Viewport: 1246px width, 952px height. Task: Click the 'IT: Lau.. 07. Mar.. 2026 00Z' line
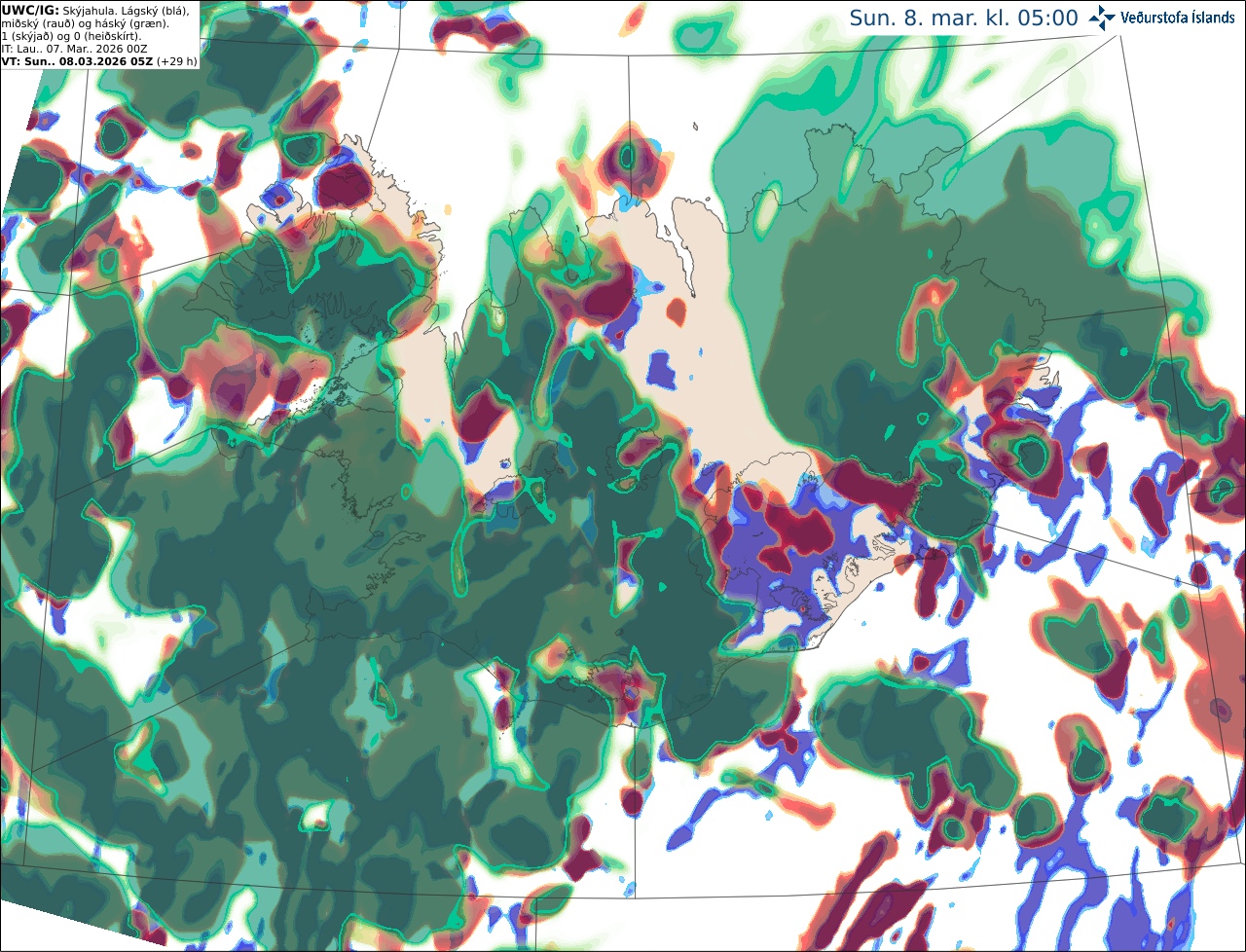(74, 48)
